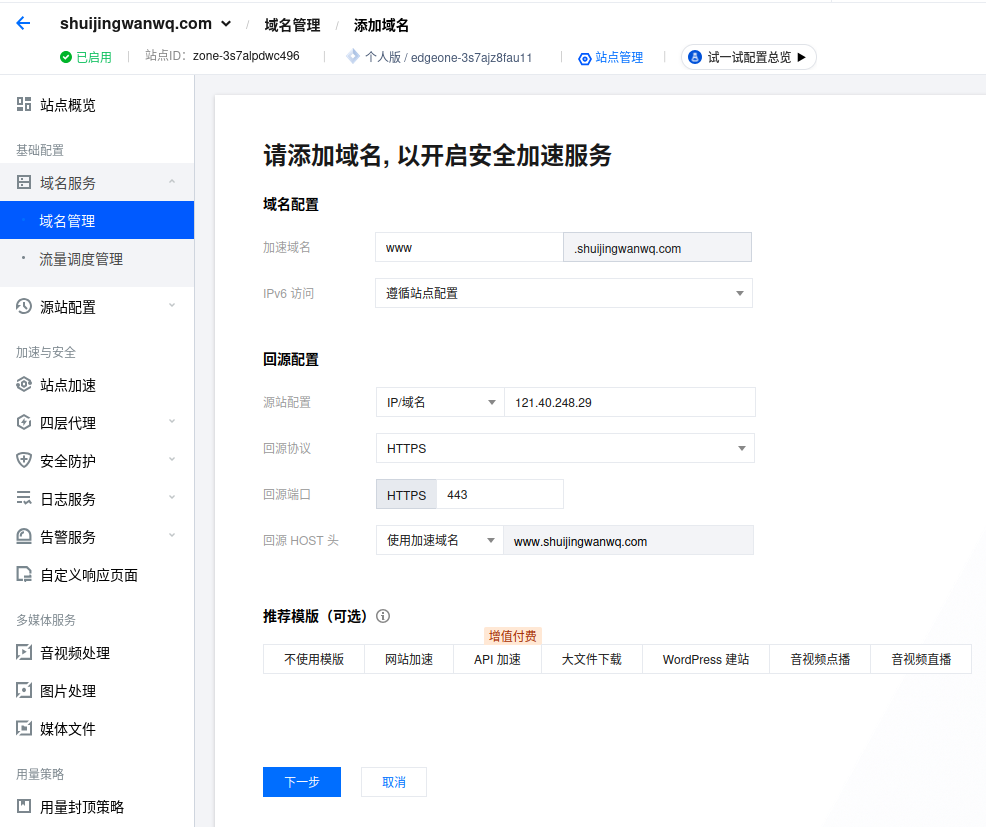This screenshot has width=986, height=827.
Task: Expand the 源站配置 sidebar chevron
Action: [172, 306]
